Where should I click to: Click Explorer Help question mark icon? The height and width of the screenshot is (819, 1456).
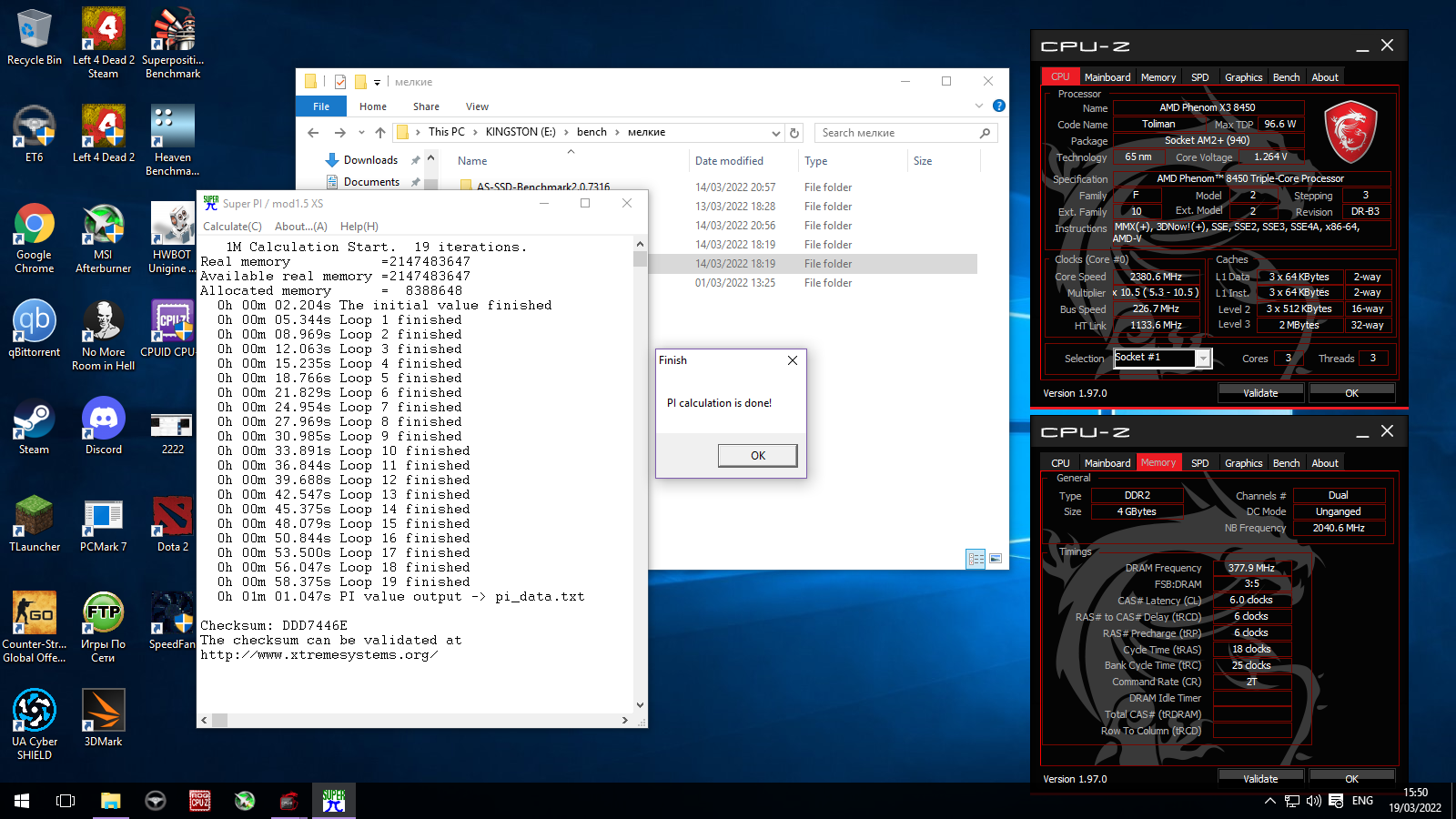999,106
